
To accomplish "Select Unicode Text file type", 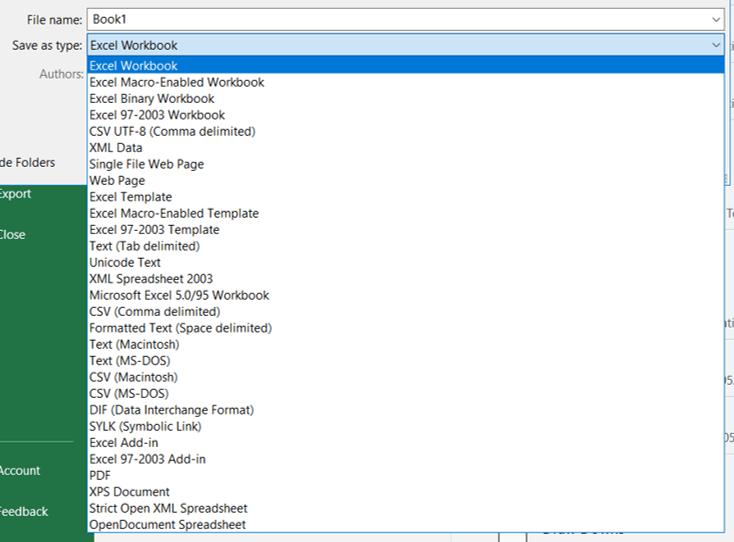I will [x=406, y=263].
